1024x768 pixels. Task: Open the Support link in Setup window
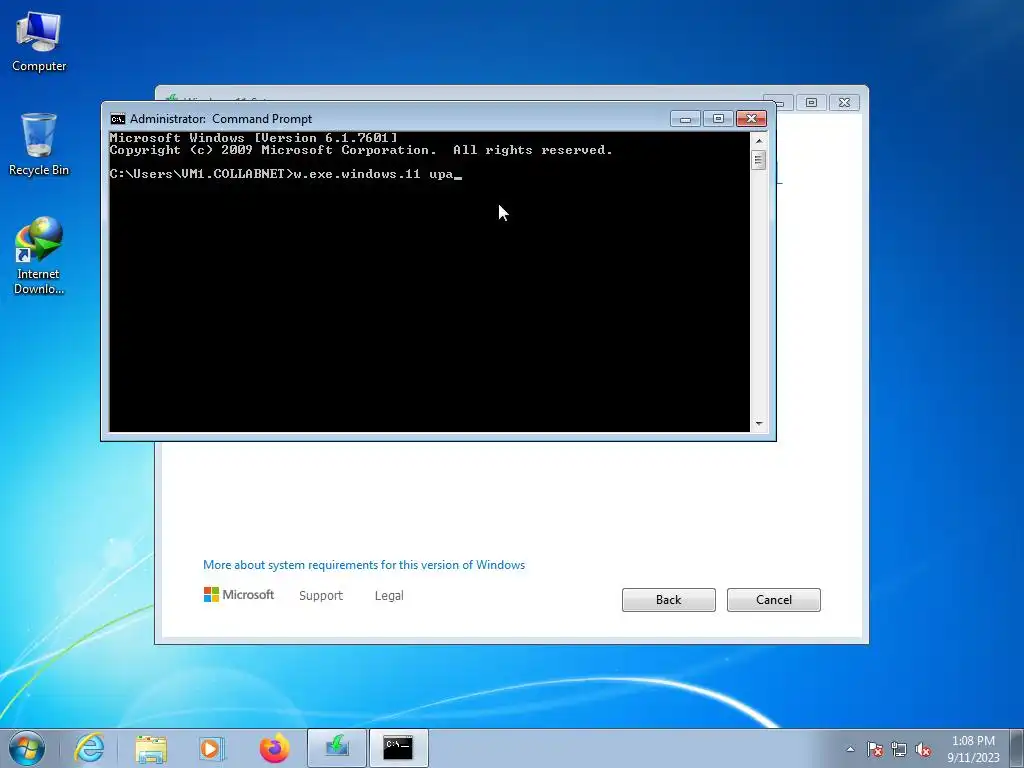(x=321, y=596)
